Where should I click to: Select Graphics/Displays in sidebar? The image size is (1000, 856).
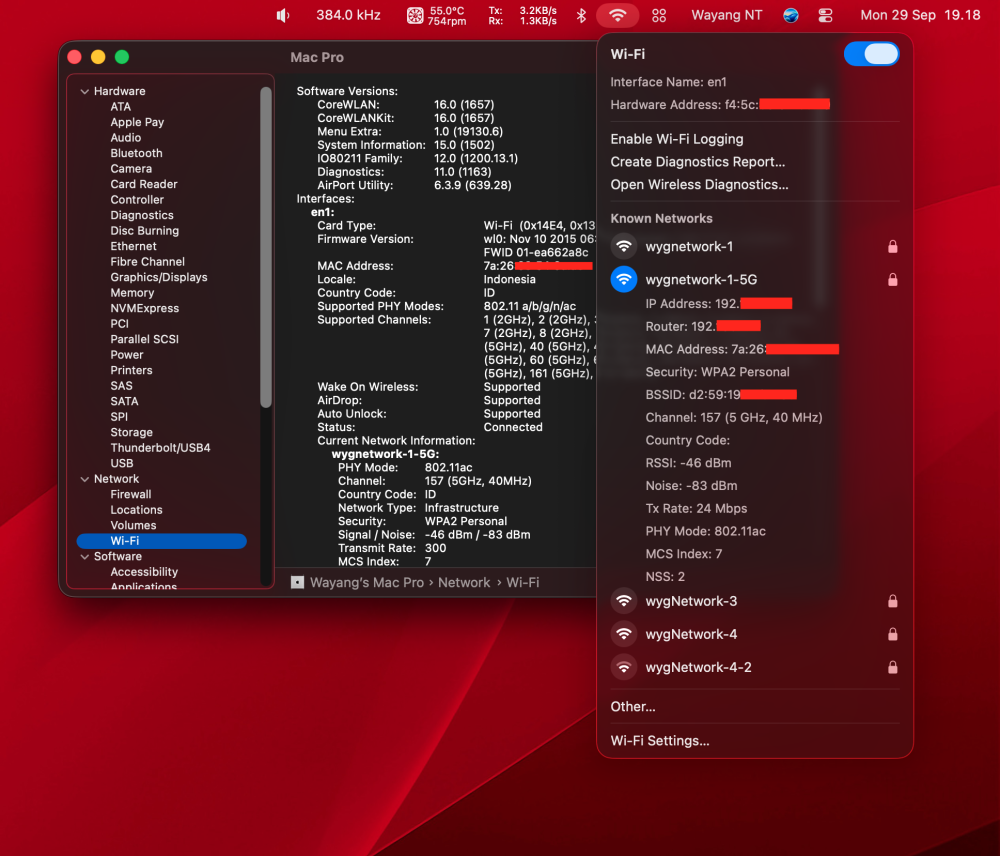tap(159, 277)
